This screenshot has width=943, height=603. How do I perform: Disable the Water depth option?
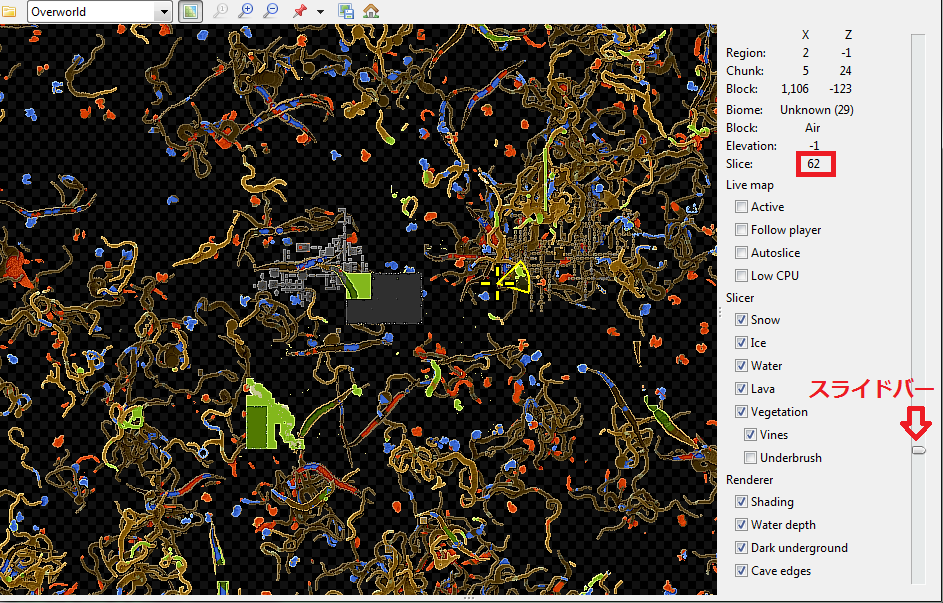click(x=742, y=525)
